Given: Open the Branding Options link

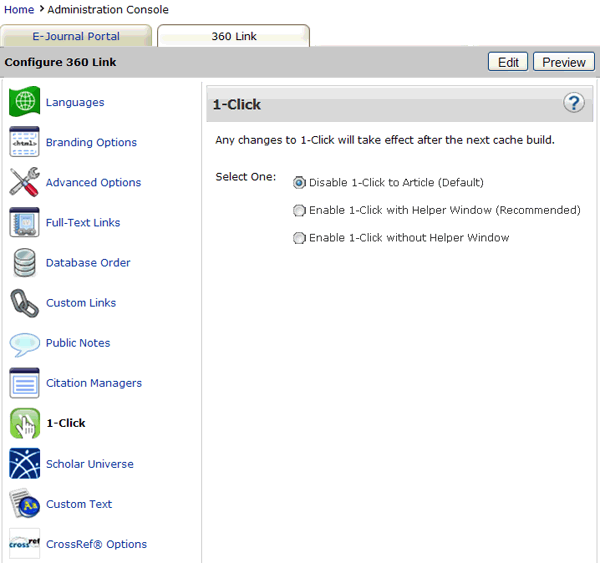Looking at the screenshot, I should point(91,142).
